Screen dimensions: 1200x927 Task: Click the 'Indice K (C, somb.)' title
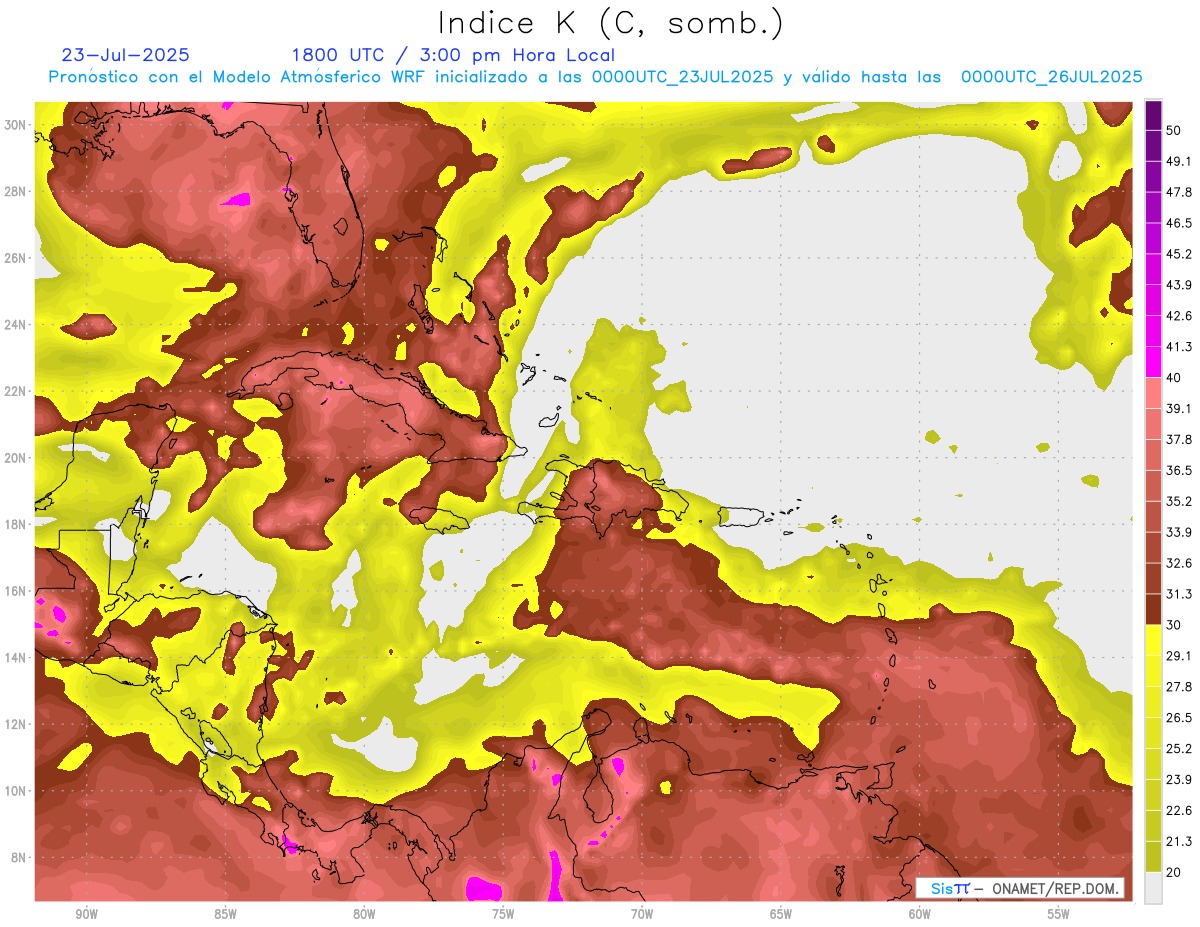pos(610,23)
